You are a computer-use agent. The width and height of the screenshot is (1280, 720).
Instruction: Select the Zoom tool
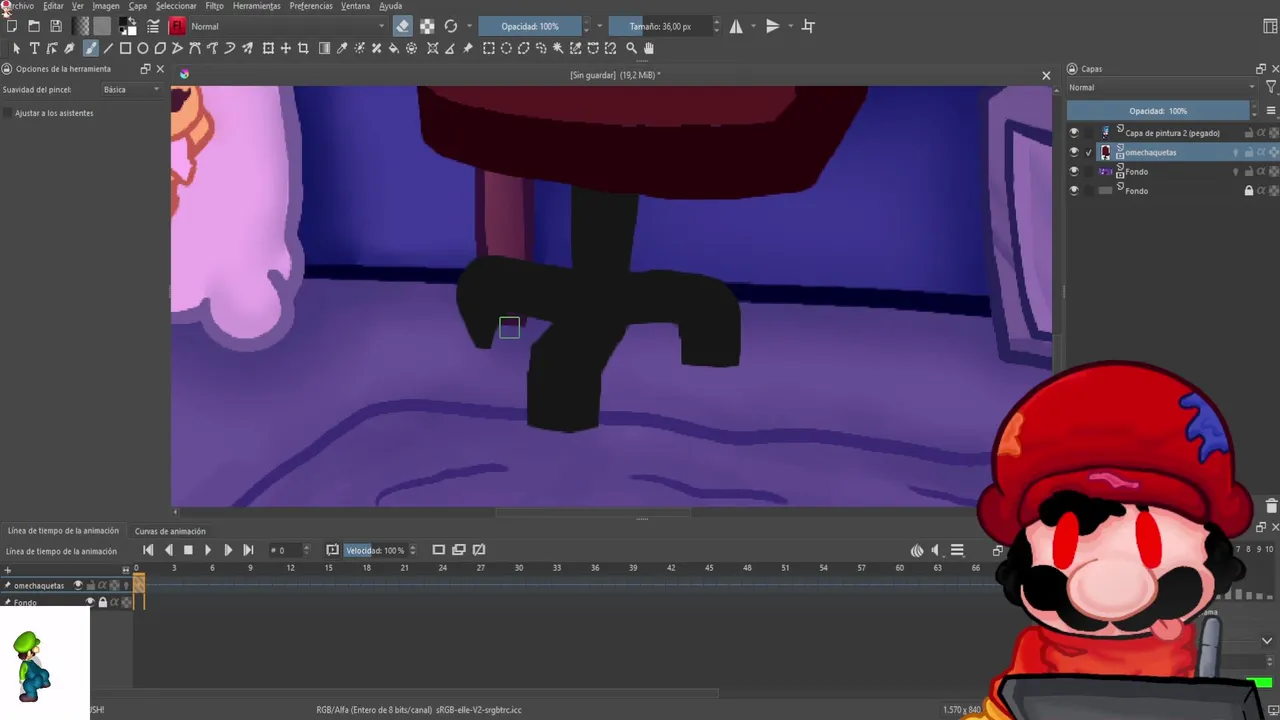(631, 48)
